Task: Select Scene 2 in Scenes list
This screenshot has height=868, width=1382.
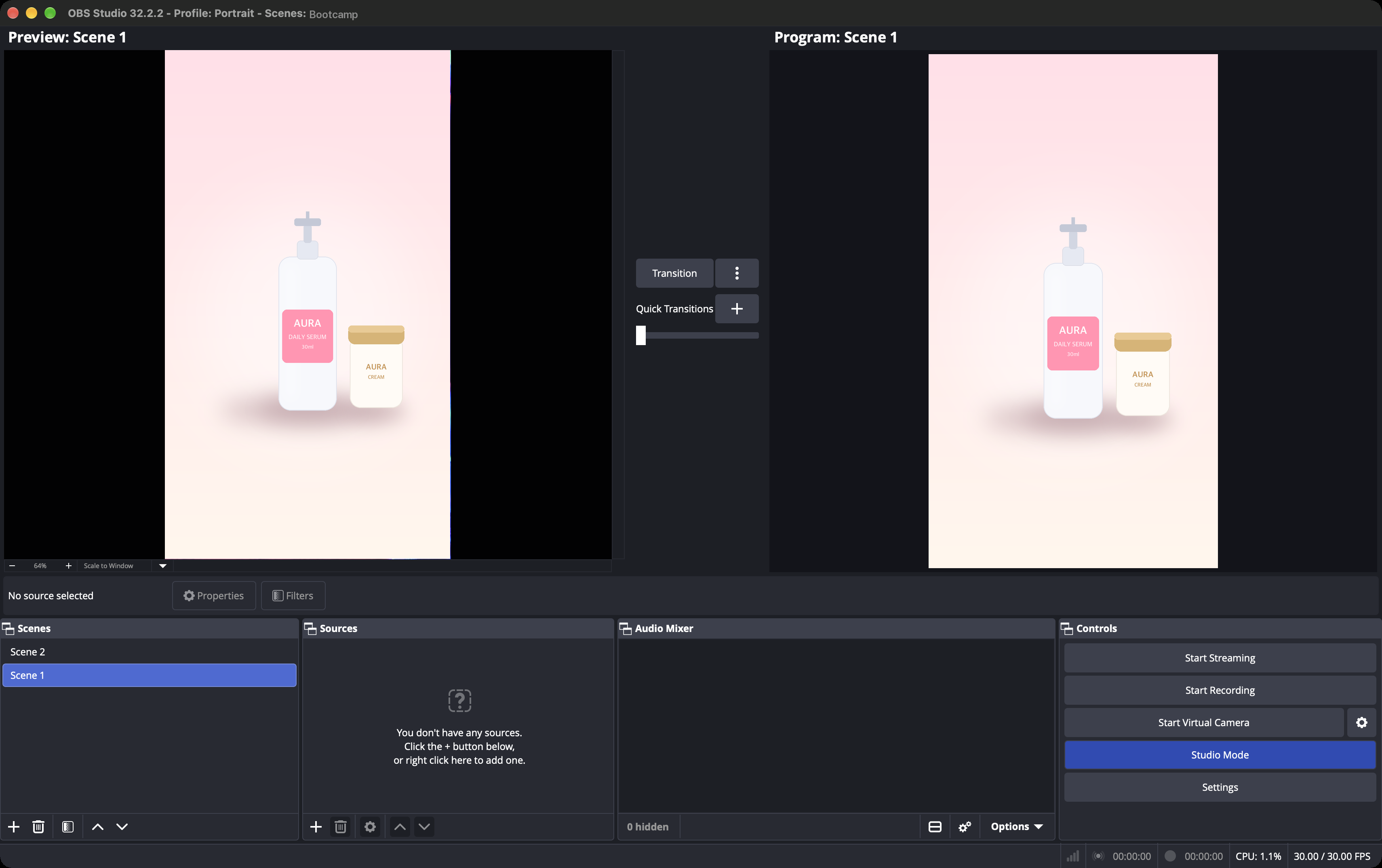Action: (149, 652)
